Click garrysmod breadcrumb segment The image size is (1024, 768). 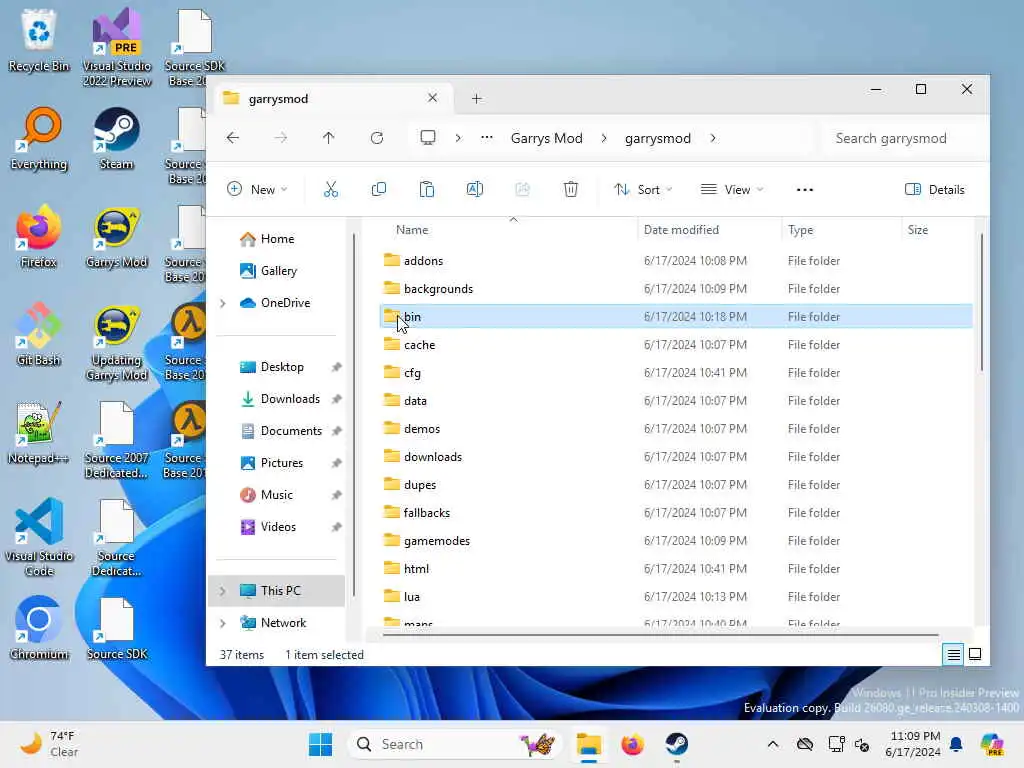tap(658, 138)
